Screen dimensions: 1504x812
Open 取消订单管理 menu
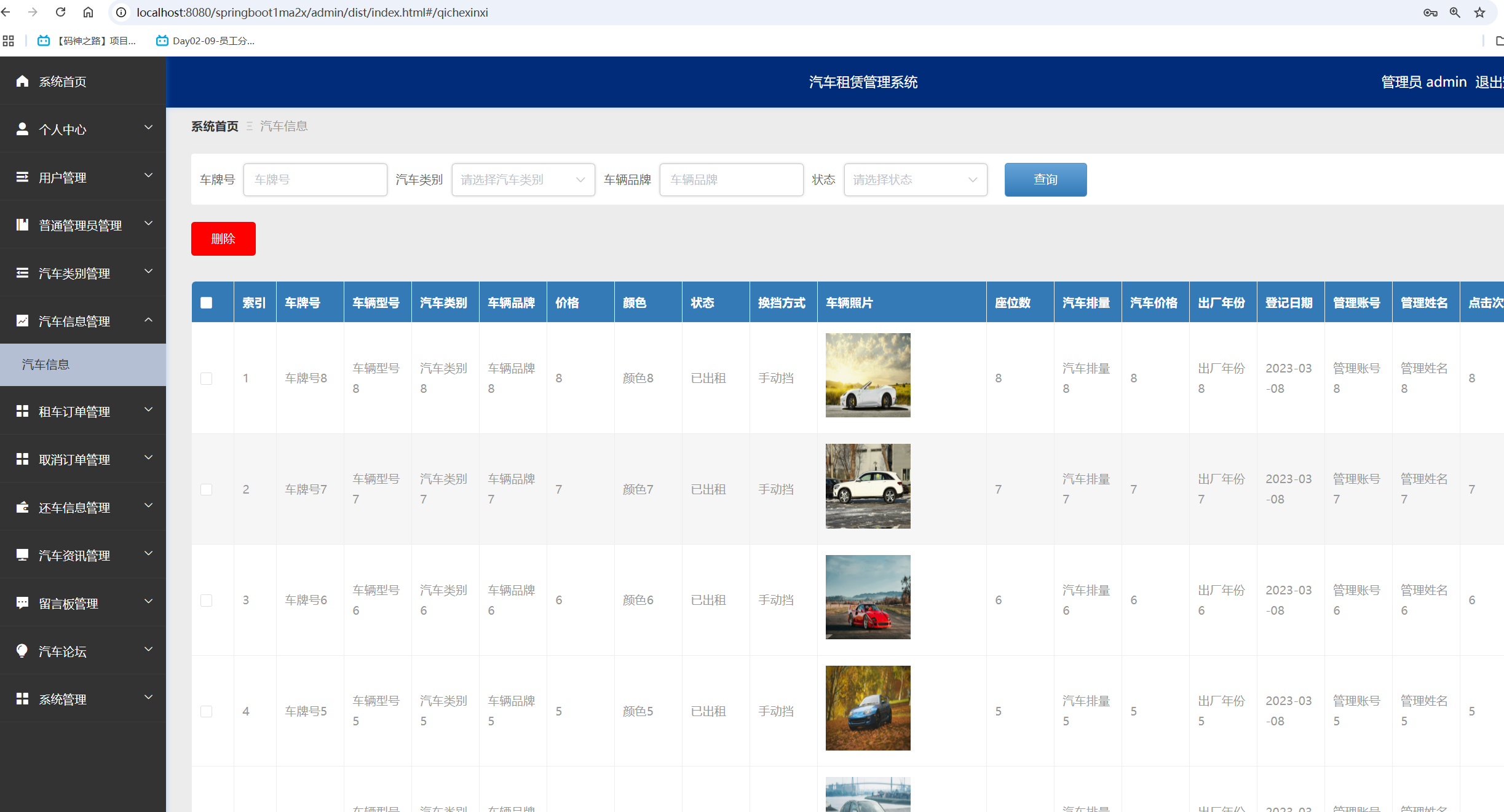(83, 459)
